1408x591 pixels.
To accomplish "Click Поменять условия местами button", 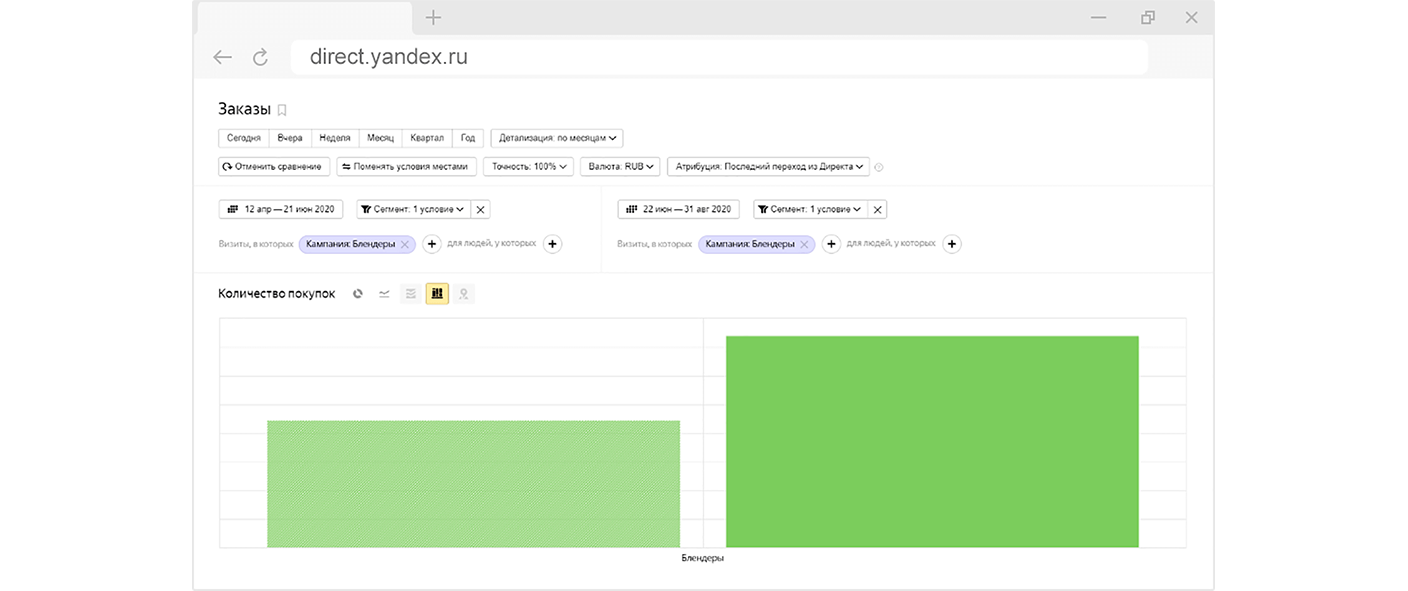I will point(407,167).
